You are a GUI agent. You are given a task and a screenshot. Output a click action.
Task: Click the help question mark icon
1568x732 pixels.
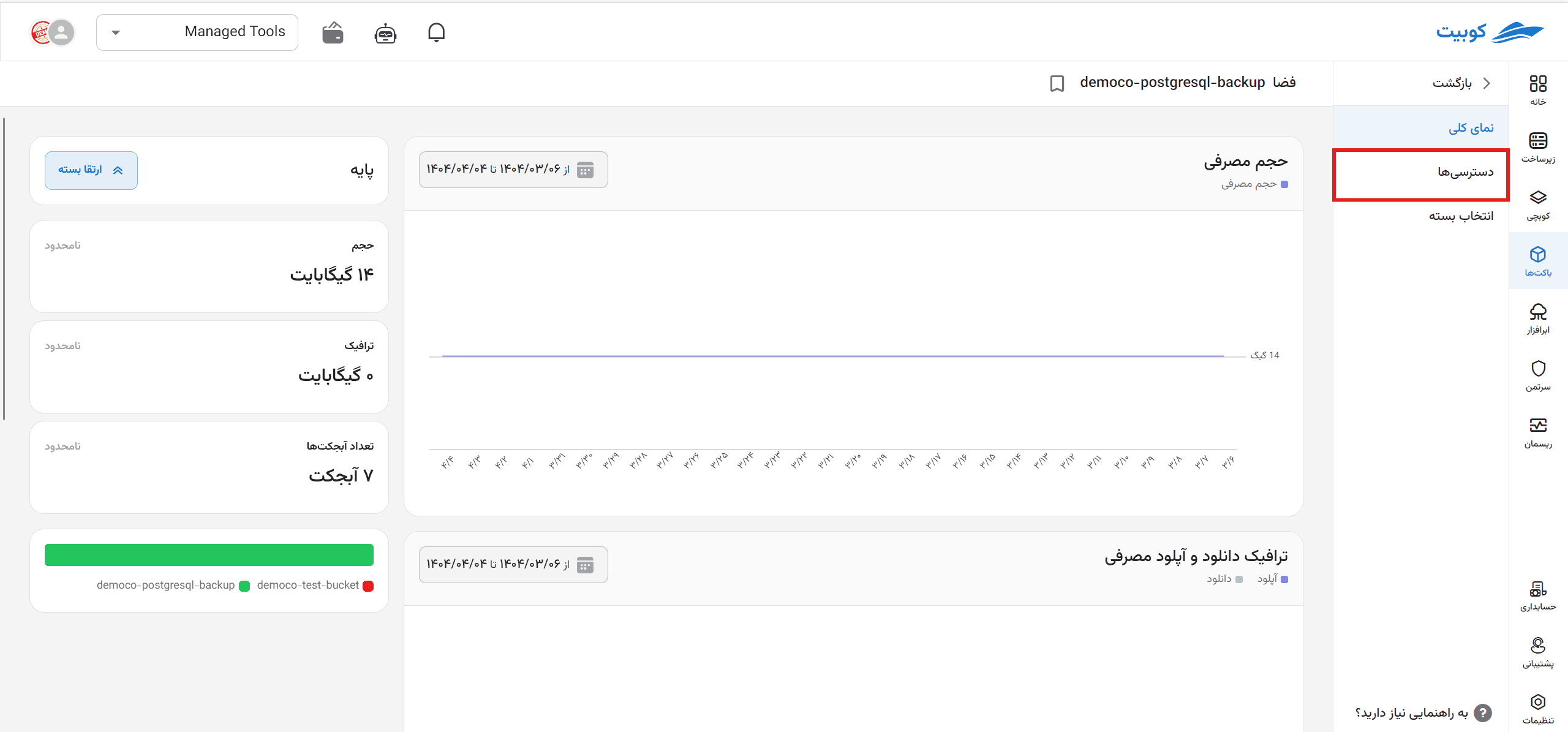tap(1483, 712)
